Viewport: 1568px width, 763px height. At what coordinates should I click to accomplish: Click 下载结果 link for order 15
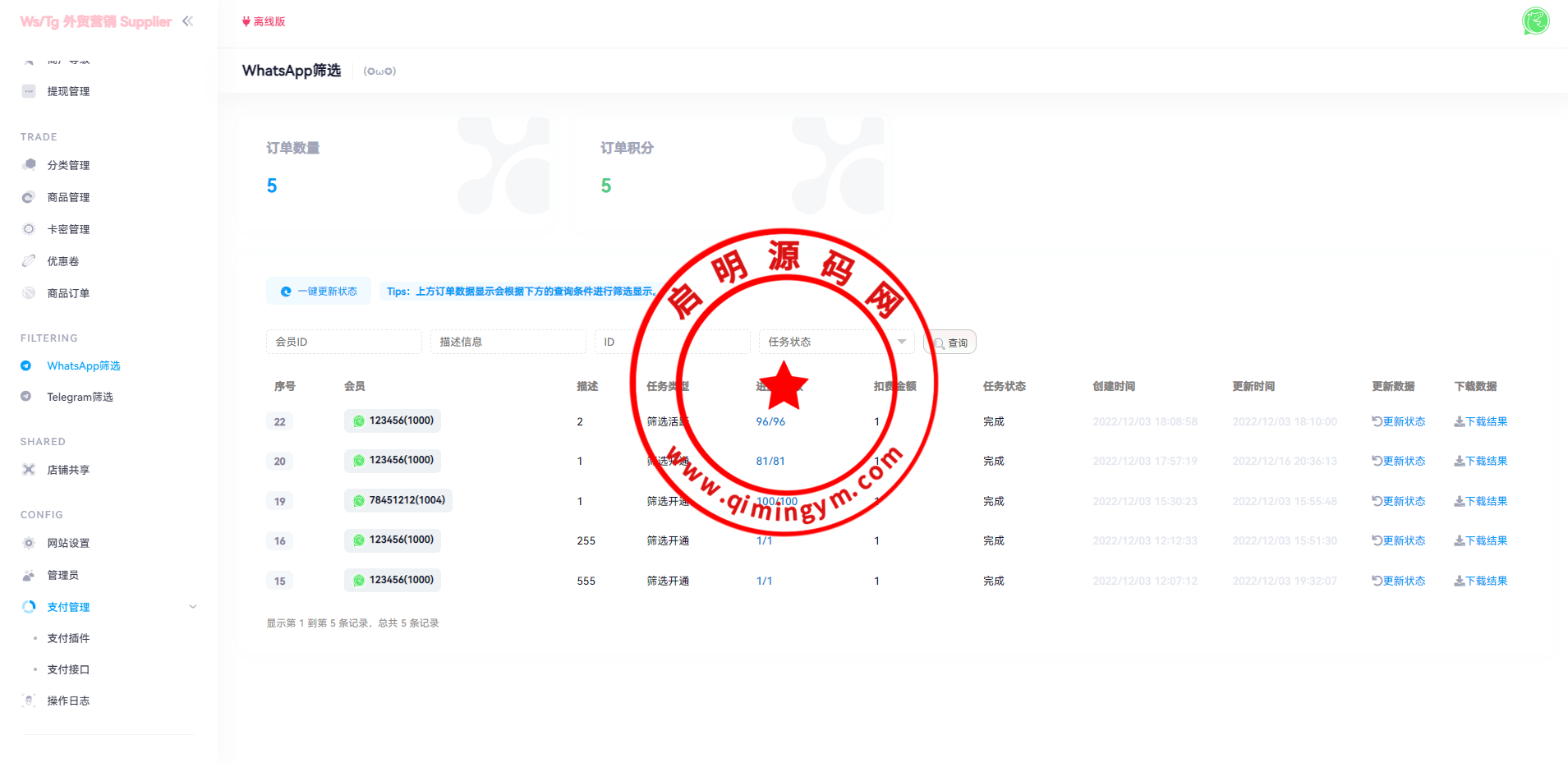[1480, 581]
